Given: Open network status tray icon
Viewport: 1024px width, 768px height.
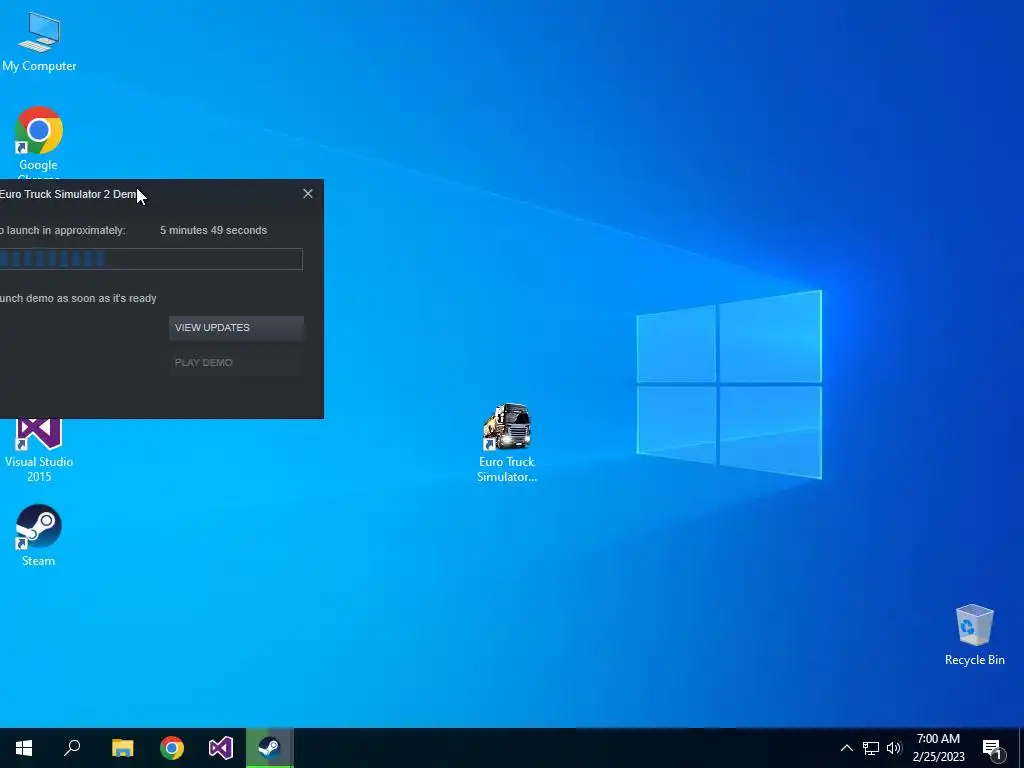Looking at the screenshot, I should (871, 748).
